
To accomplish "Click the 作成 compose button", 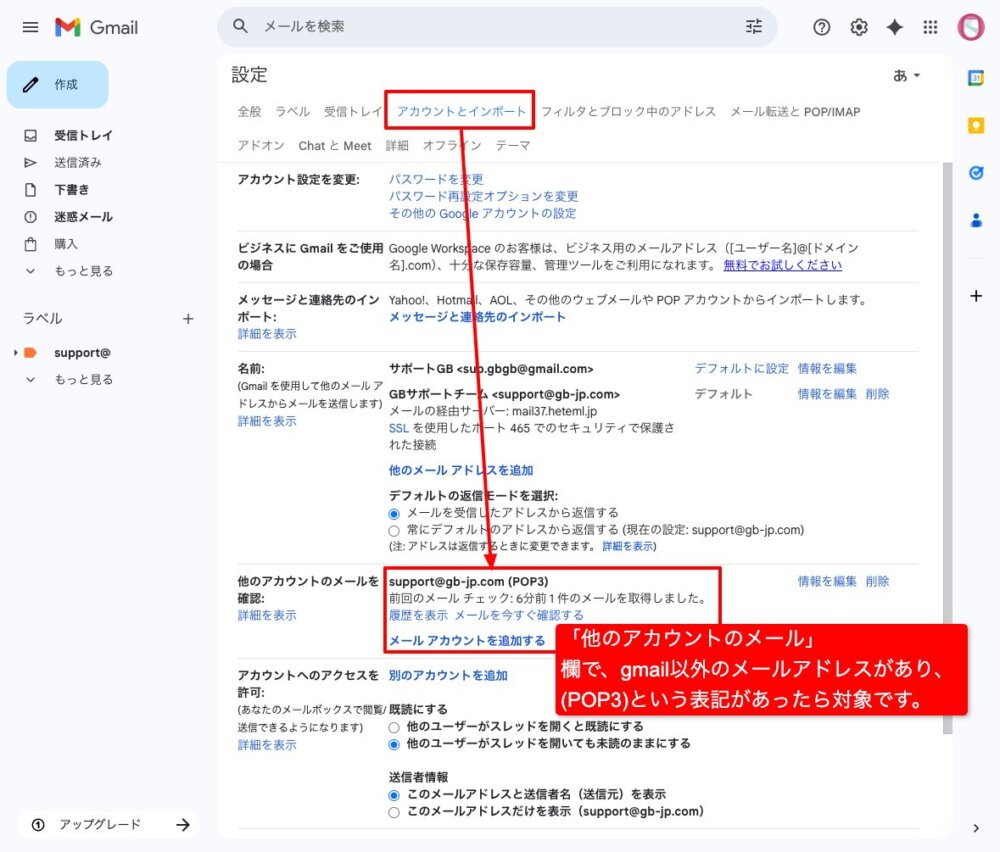I will click(x=57, y=85).
